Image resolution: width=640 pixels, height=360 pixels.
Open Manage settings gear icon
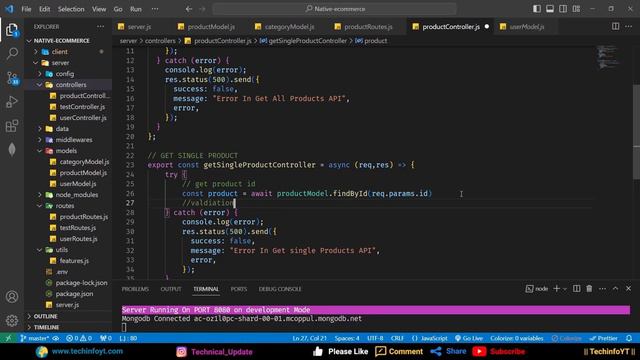click(12, 320)
